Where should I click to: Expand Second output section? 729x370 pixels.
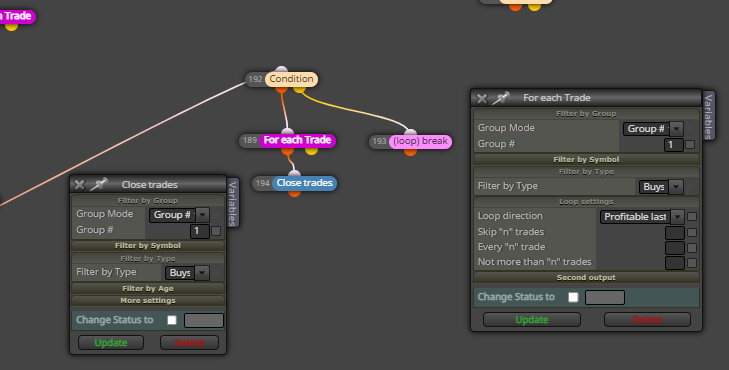coord(586,278)
